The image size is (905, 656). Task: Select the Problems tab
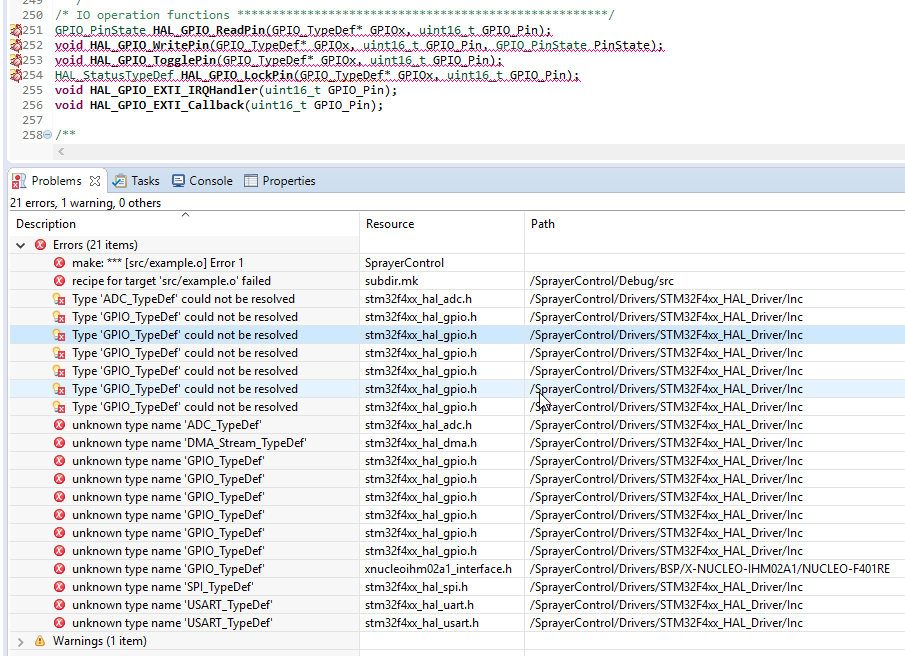(55, 181)
